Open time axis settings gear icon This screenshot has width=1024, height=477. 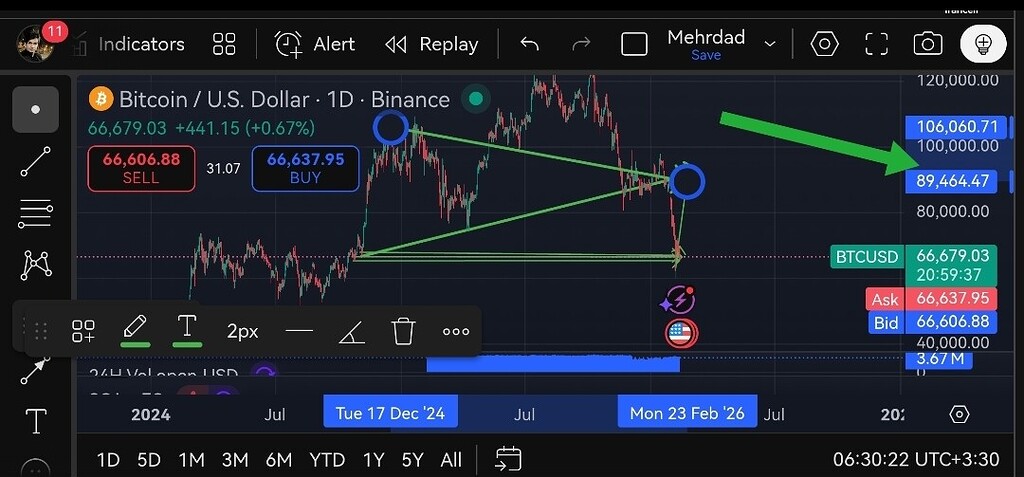[959, 414]
